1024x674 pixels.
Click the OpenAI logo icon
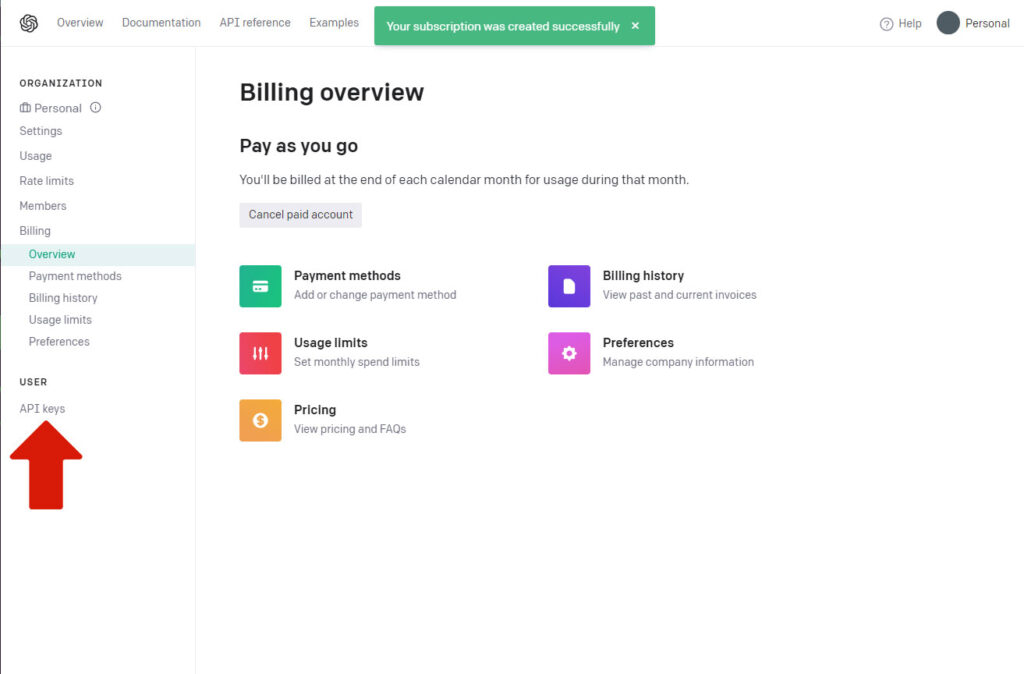[x=28, y=23]
